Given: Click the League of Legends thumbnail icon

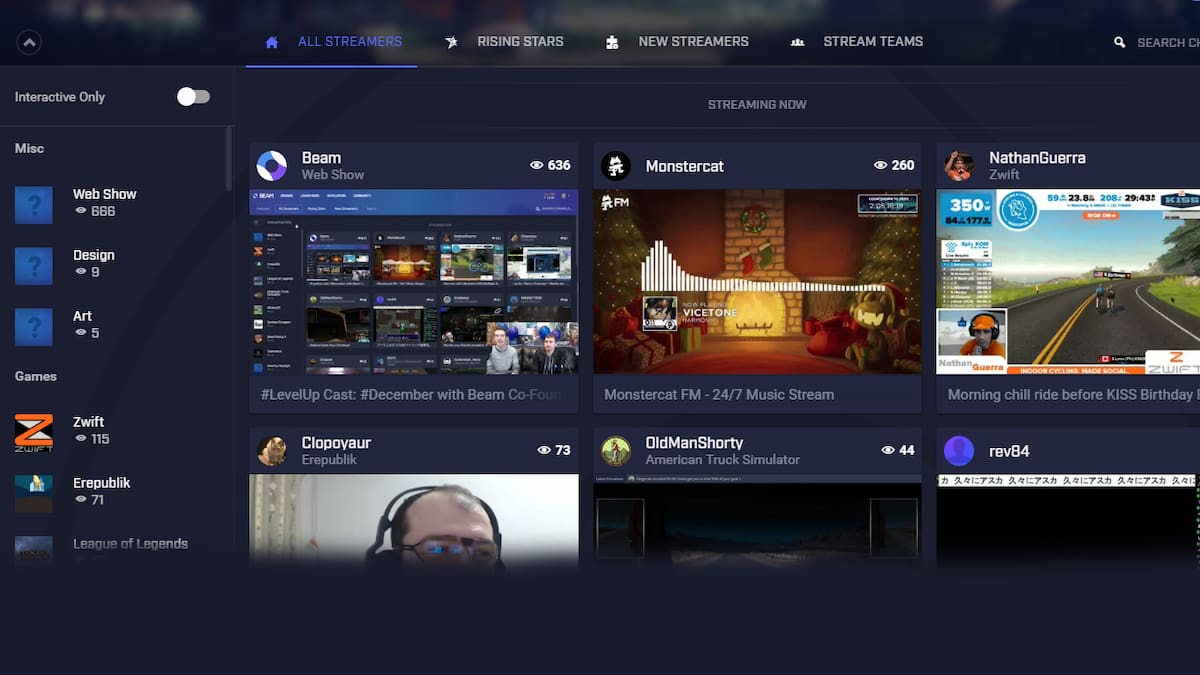Looking at the screenshot, I should (34, 549).
